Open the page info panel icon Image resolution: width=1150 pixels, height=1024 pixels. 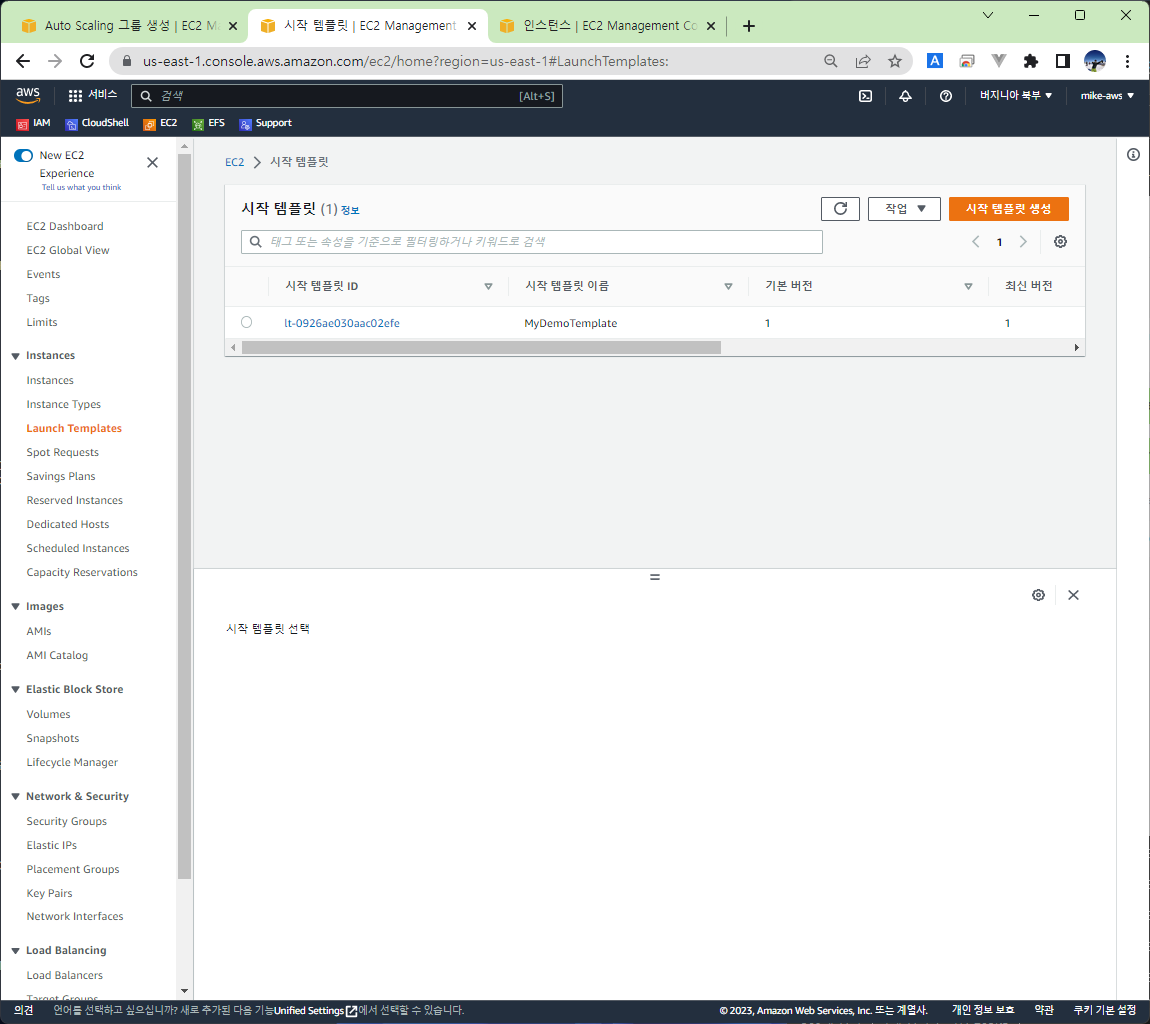tap(1133, 155)
